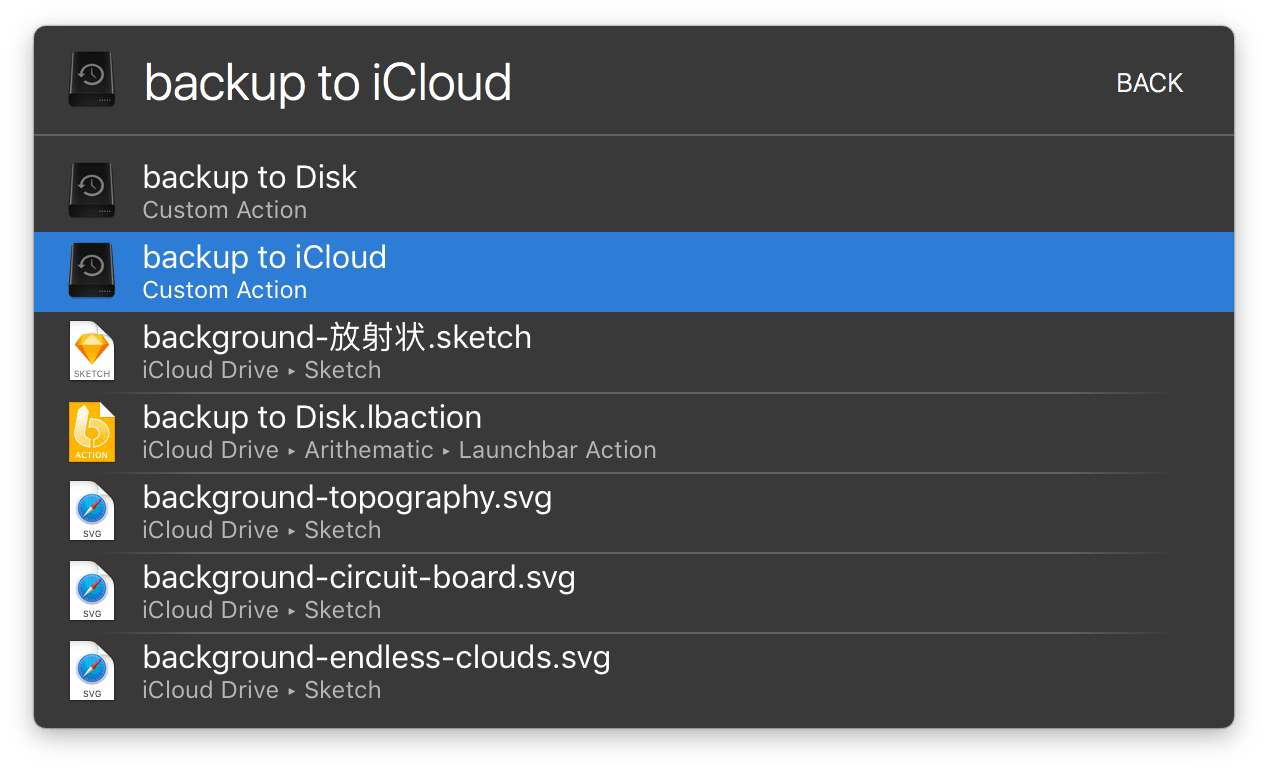Click the 'iCloud Drive ▸ Sketch' path under background-topography.svg

pos(262,531)
